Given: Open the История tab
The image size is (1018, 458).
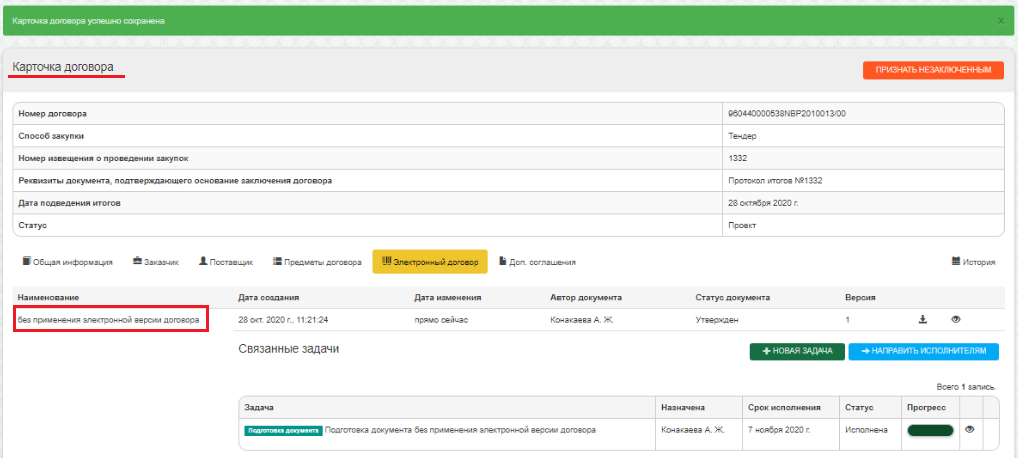Looking at the screenshot, I should (973, 262).
